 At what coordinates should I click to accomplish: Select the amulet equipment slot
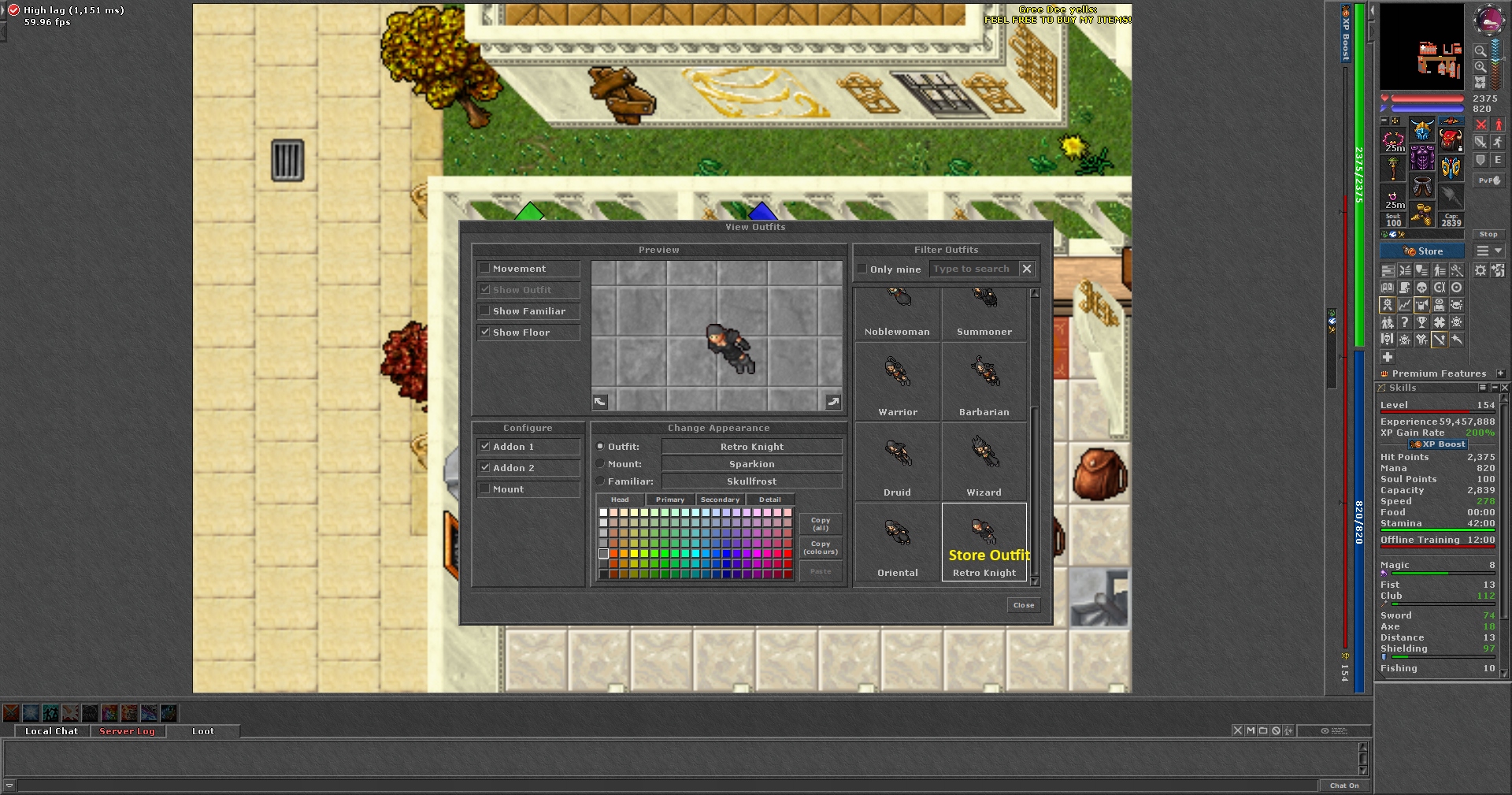pos(1394,139)
